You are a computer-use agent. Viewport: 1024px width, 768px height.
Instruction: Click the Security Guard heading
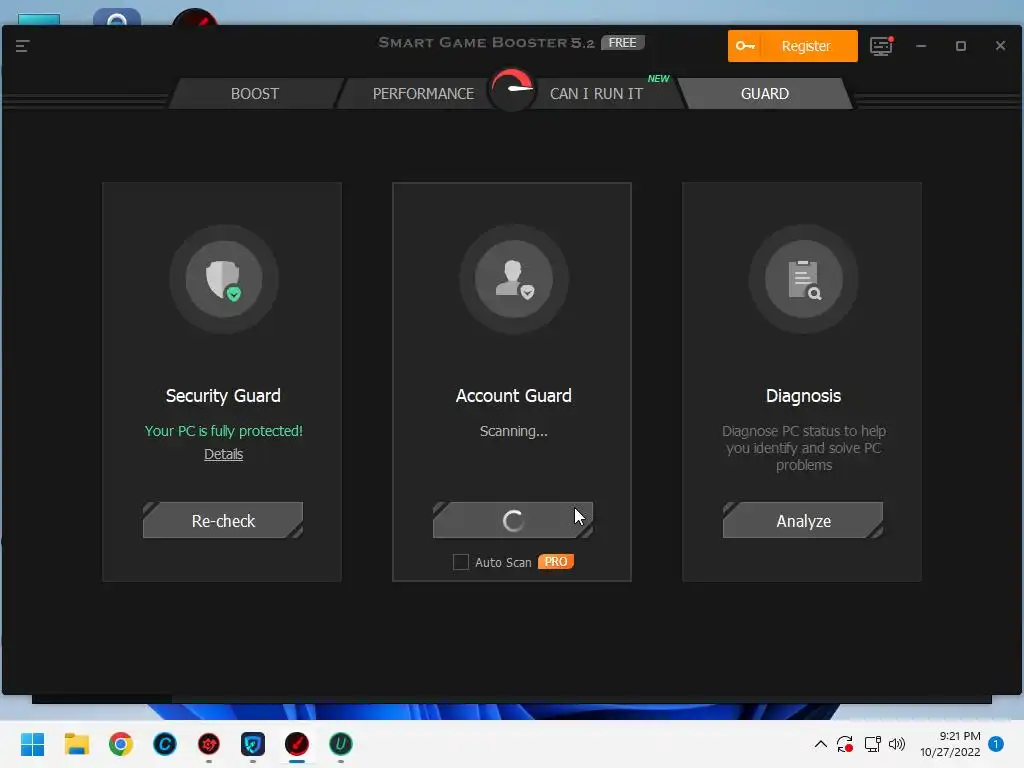[x=223, y=396]
